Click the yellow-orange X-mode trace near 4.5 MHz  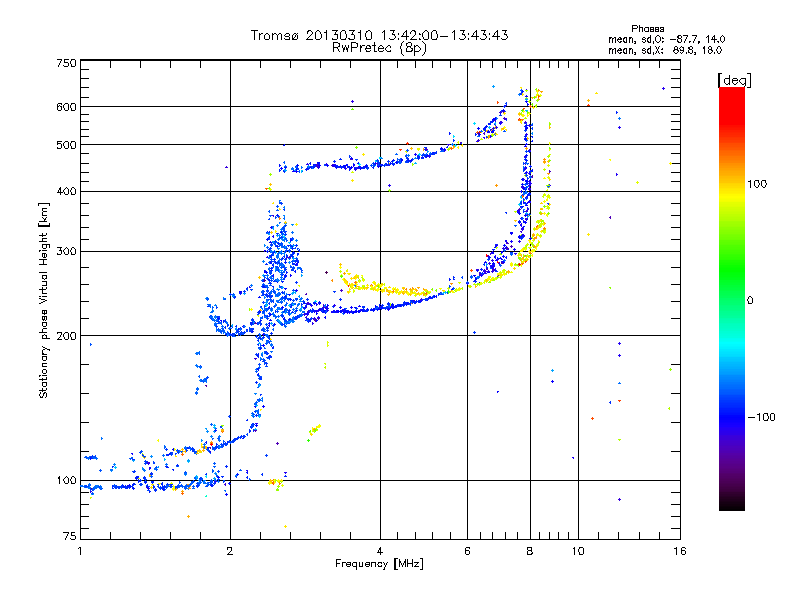click(408, 291)
